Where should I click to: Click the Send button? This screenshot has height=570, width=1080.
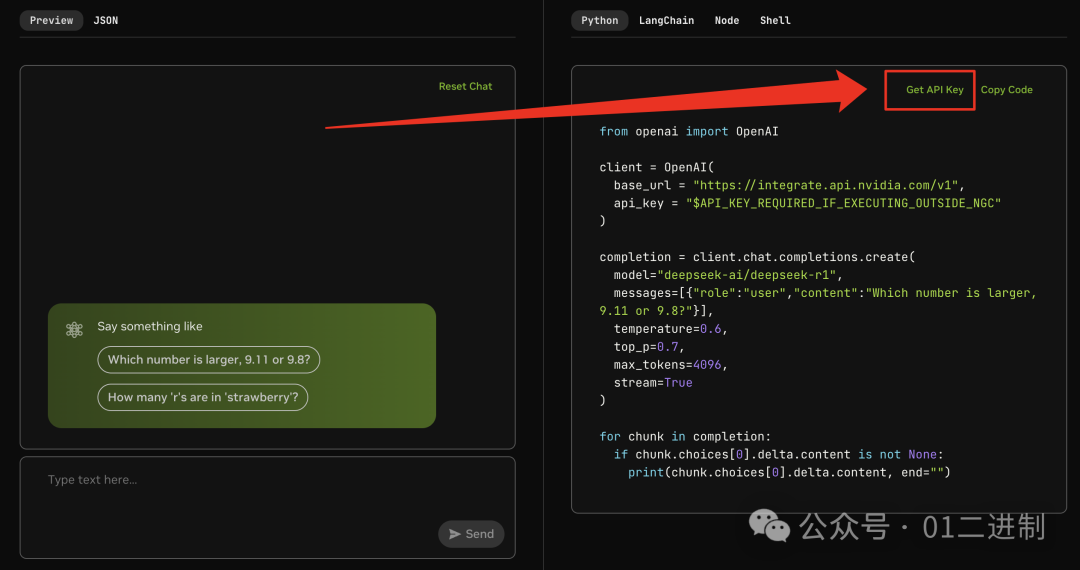tap(471, 534)
